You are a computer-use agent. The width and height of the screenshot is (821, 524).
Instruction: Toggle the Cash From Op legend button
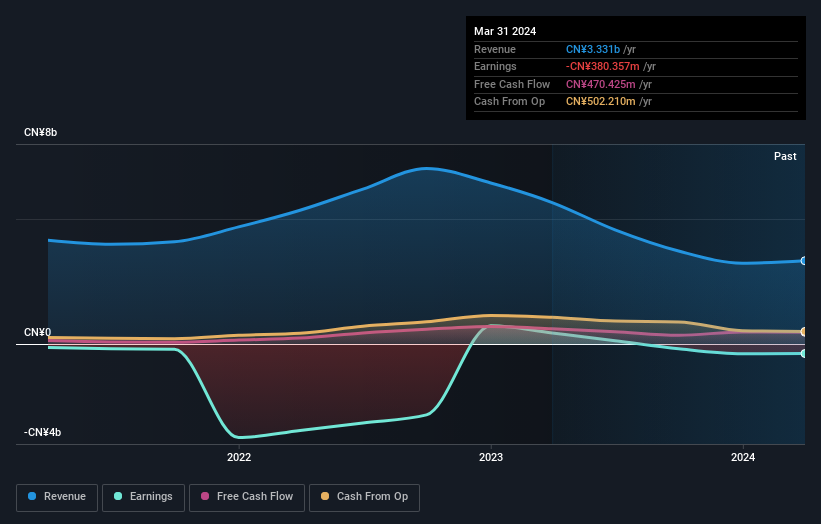click(x=364, y=497)
